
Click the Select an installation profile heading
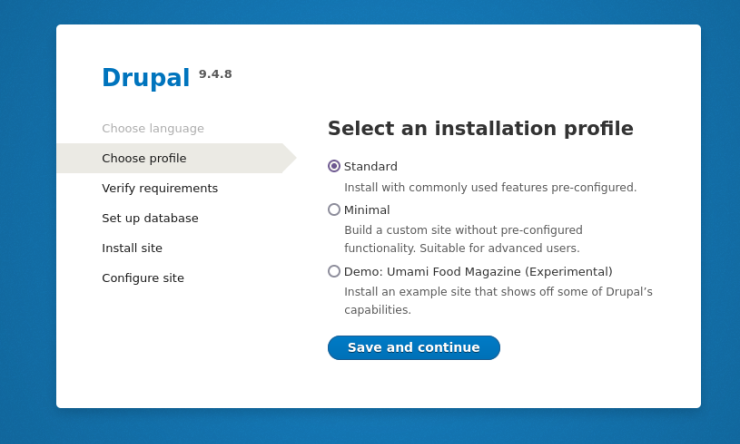coord(480,129)
